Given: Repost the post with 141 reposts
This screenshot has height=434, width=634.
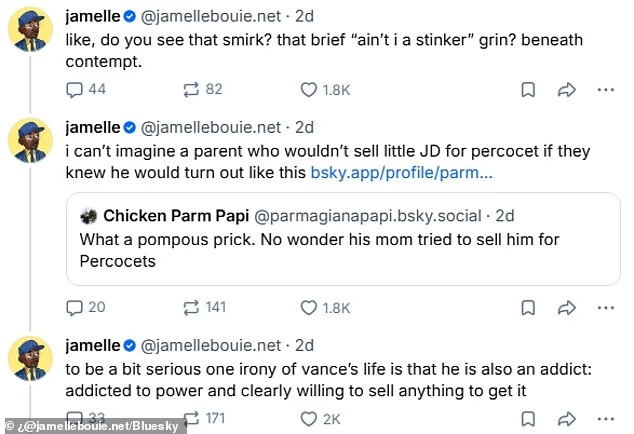Looking at the screenshot, I should (x=191, y=307).
